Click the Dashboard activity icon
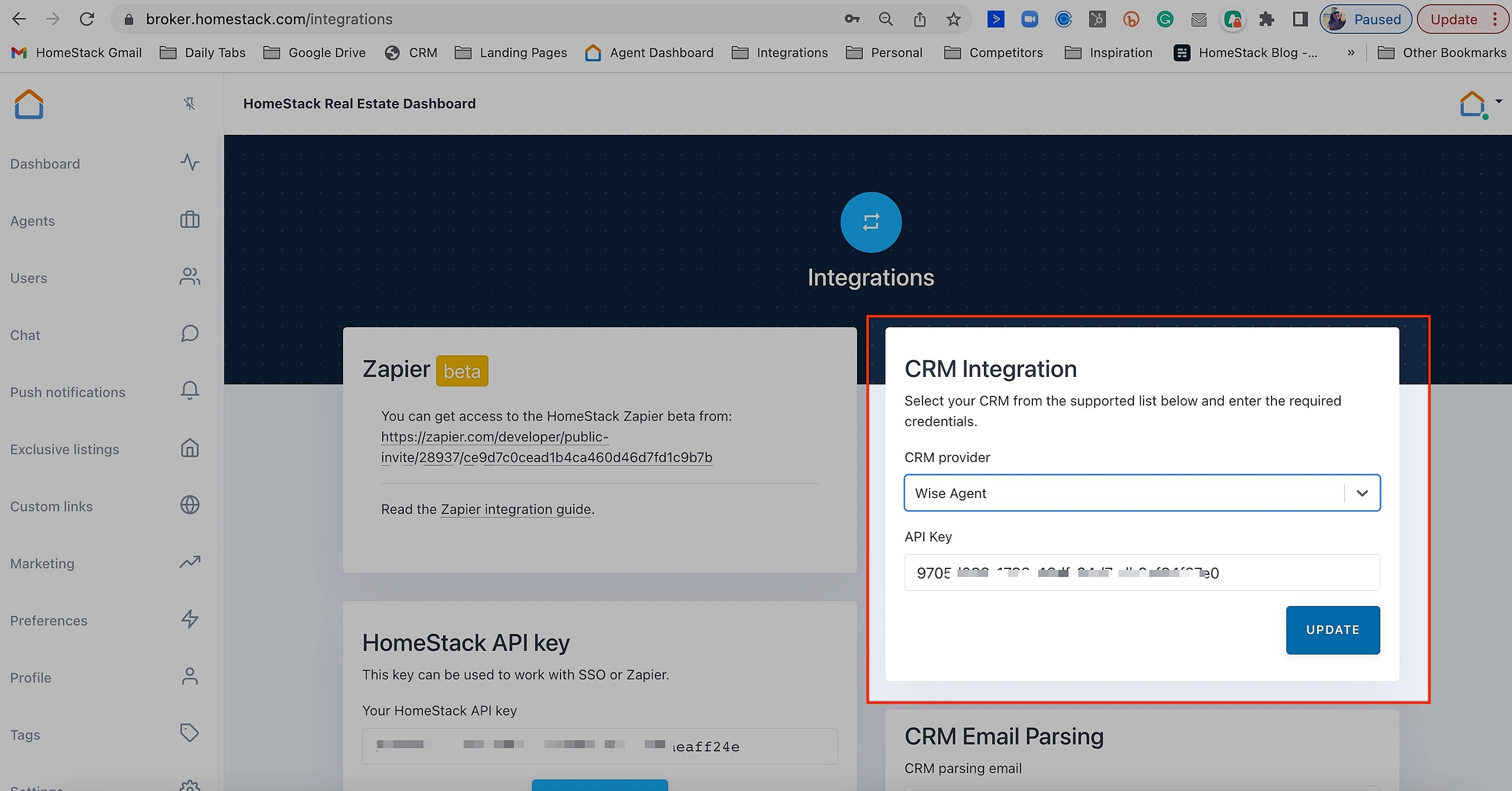 click(190, 162)
